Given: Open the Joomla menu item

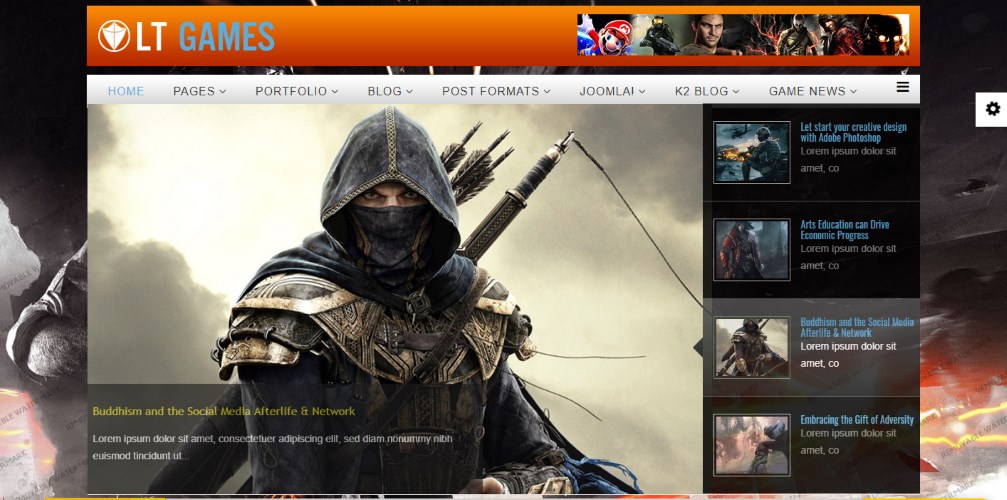Looking at the screenshot, I should tap(606, 91).
